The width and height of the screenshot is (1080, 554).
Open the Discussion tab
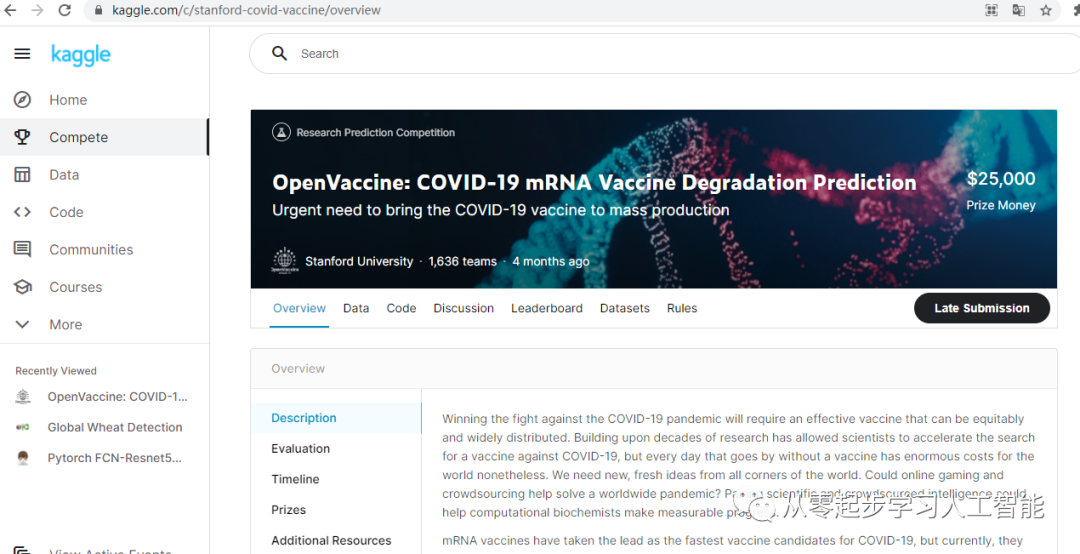tap(464, 309)
